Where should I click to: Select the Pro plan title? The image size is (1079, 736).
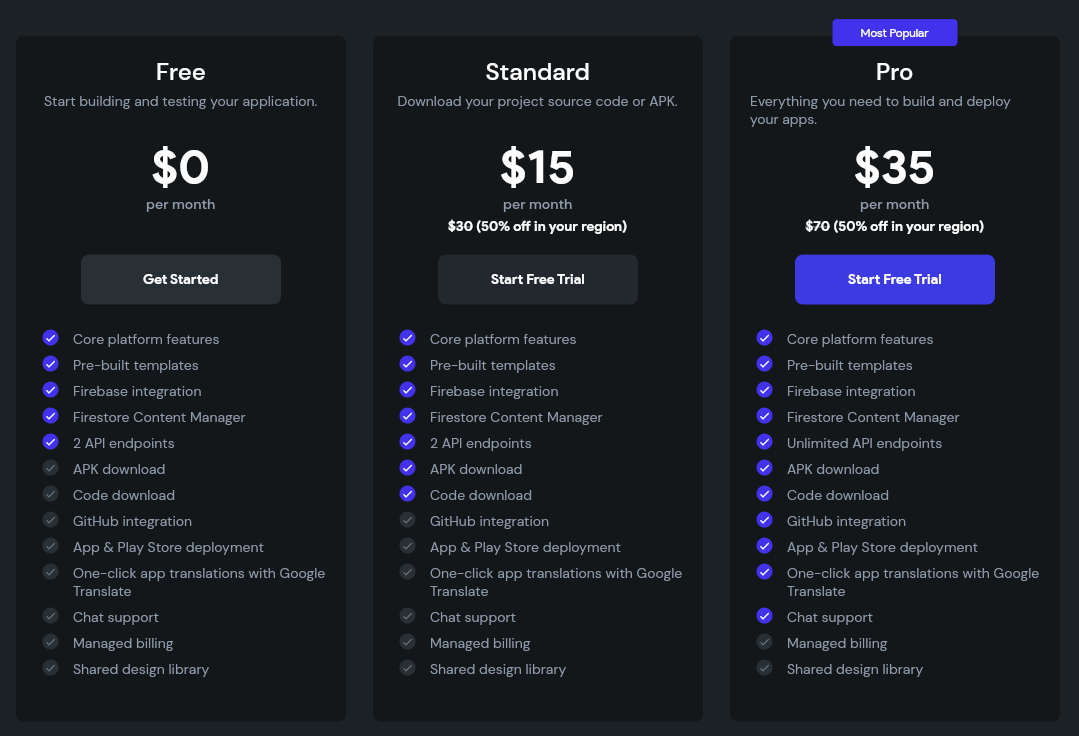pyautogui.click(x=894, y=72)
